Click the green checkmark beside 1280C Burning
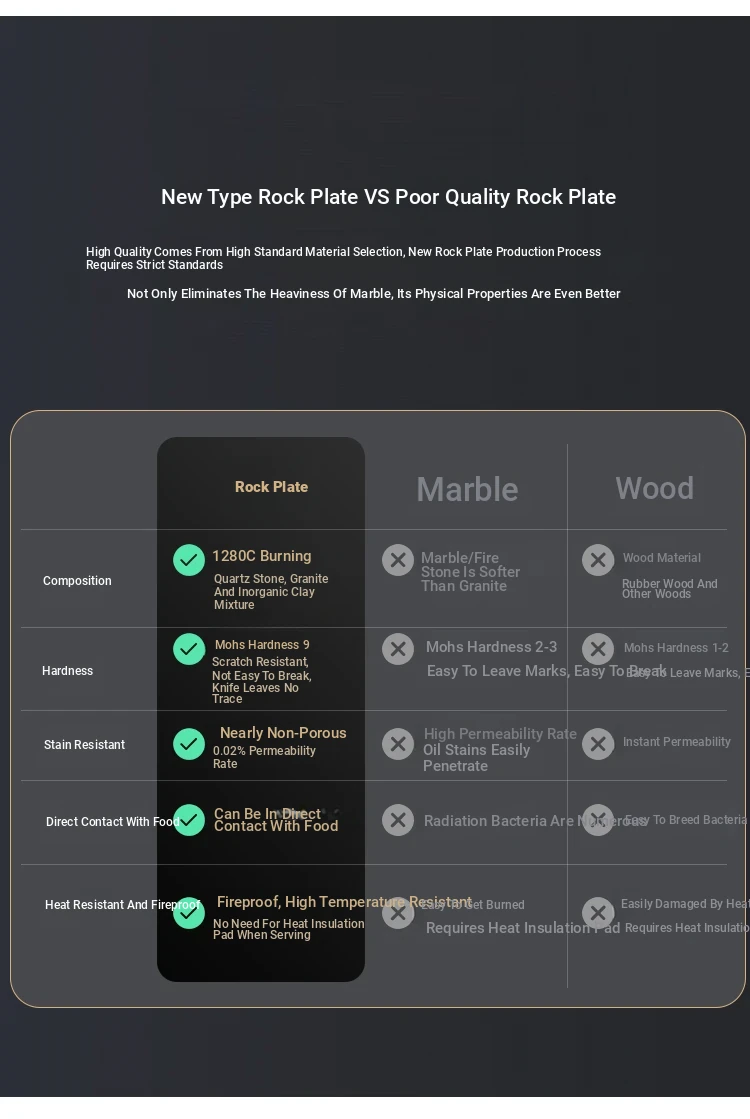The width and height of the screenshot is (750, 1119). (x=189, y=560)
